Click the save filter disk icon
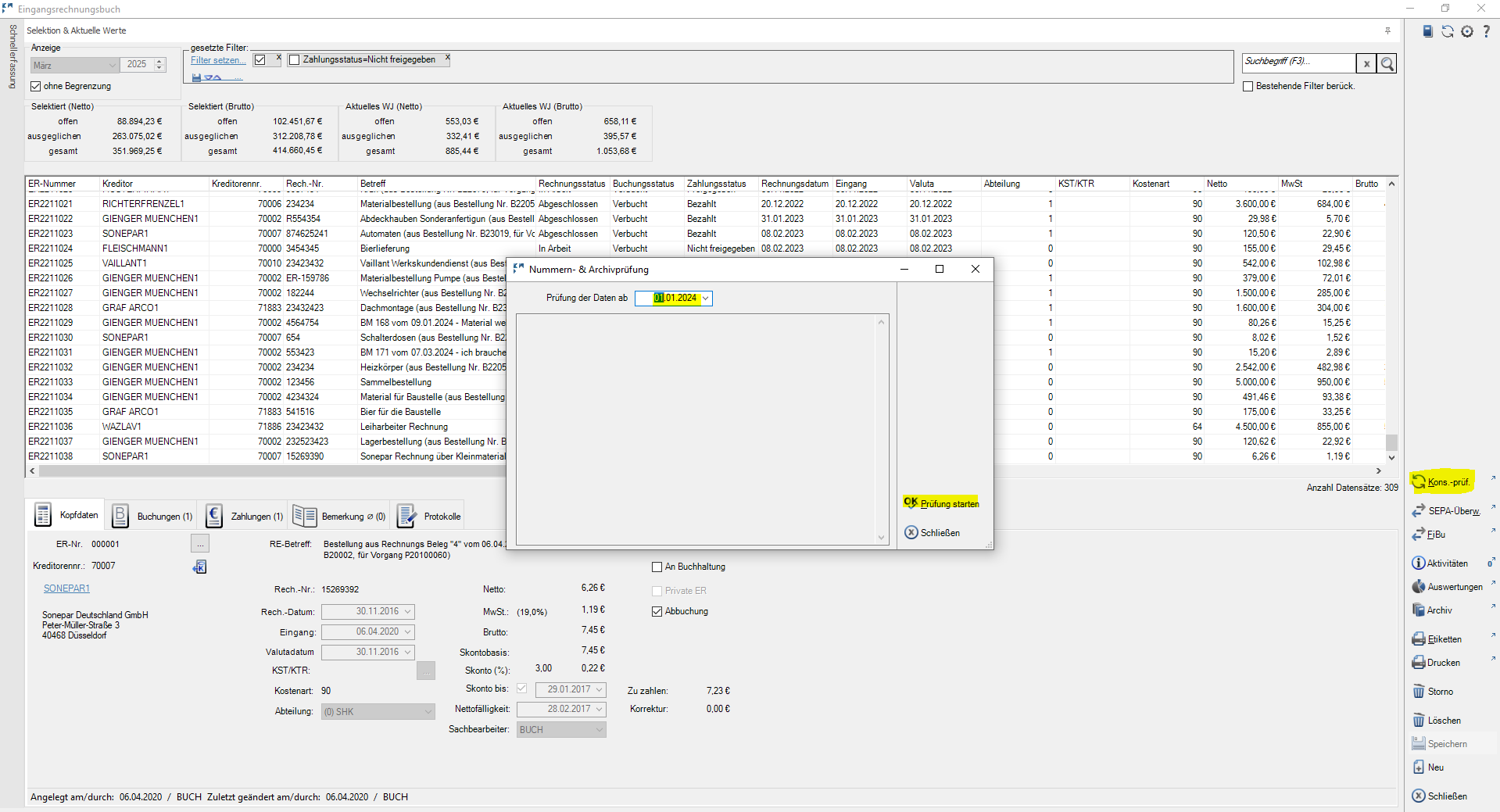 click(x=196, y=77)
